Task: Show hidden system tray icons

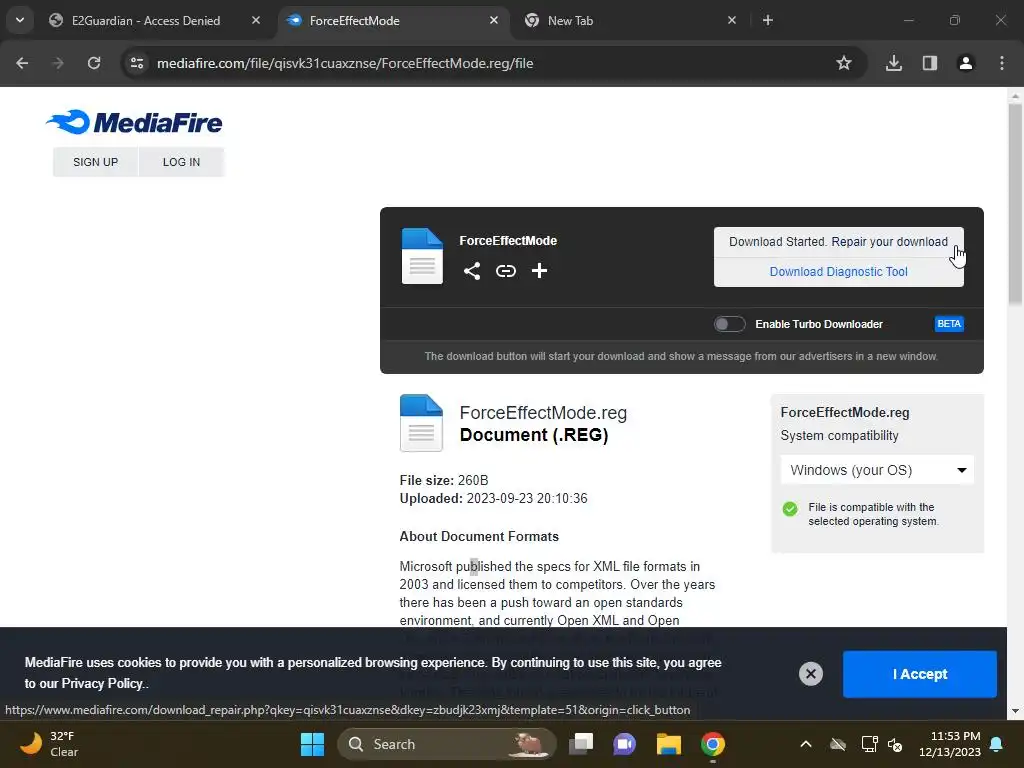Action: [806, 744]
